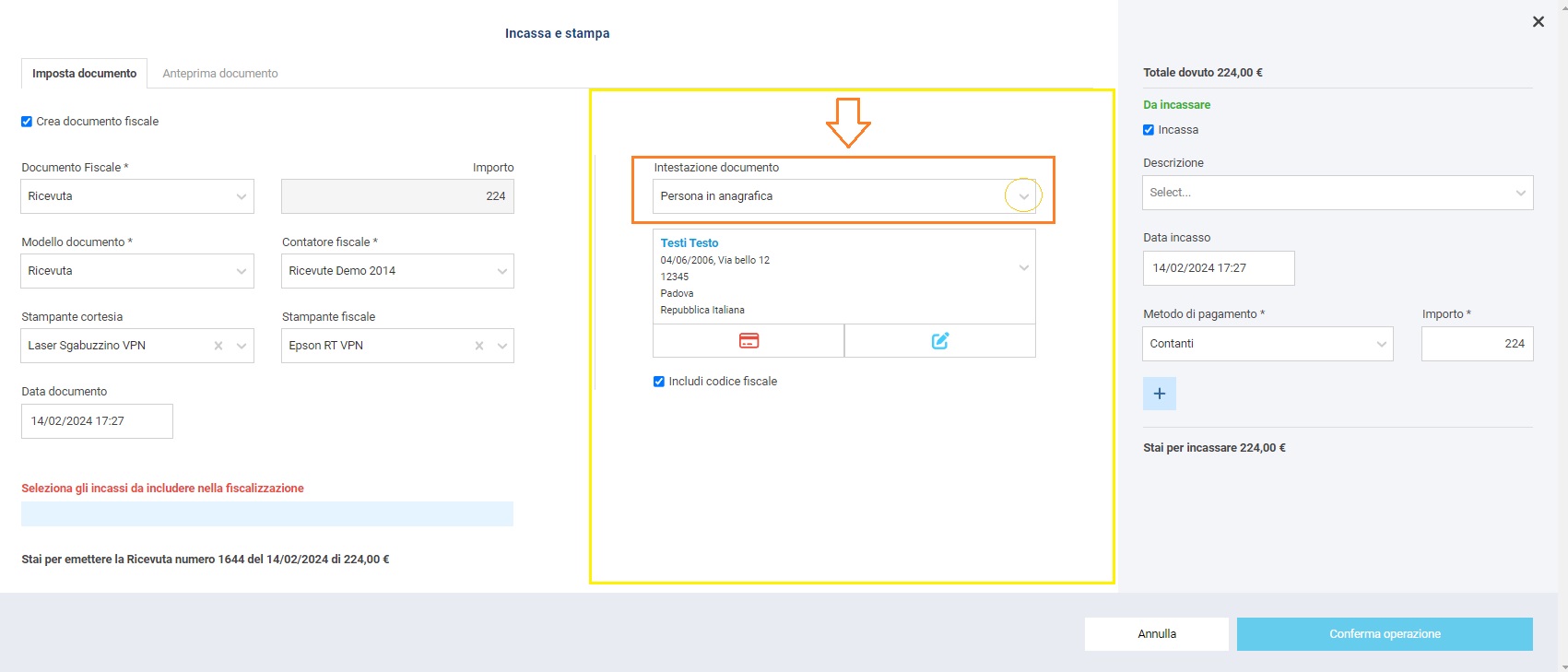
Task: Open the Intestazione documento dropdown arrow
Action: point(1023,196)
